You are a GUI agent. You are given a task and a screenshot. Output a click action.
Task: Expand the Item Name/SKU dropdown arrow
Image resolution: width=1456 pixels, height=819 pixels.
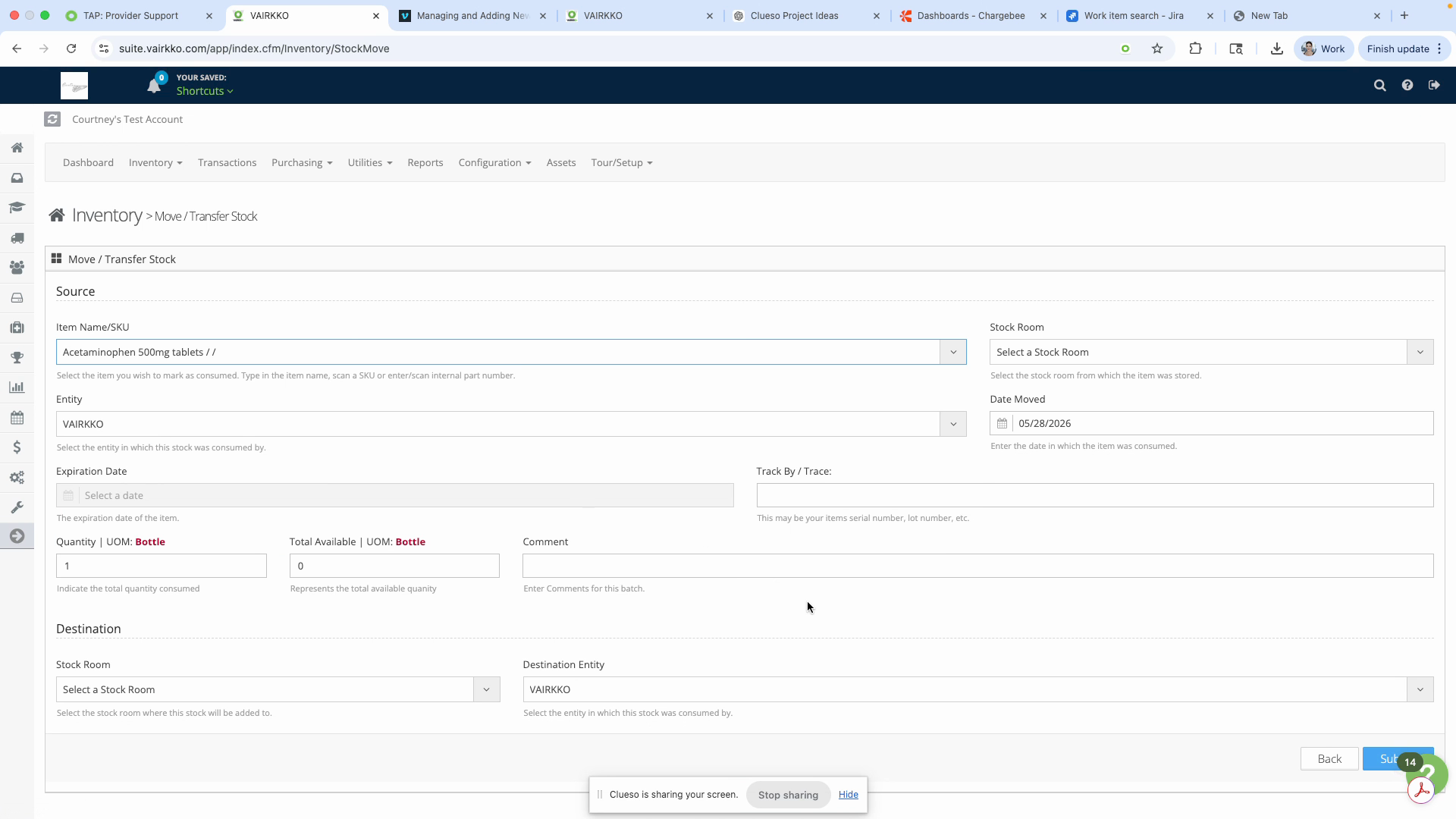coord(953,352)
